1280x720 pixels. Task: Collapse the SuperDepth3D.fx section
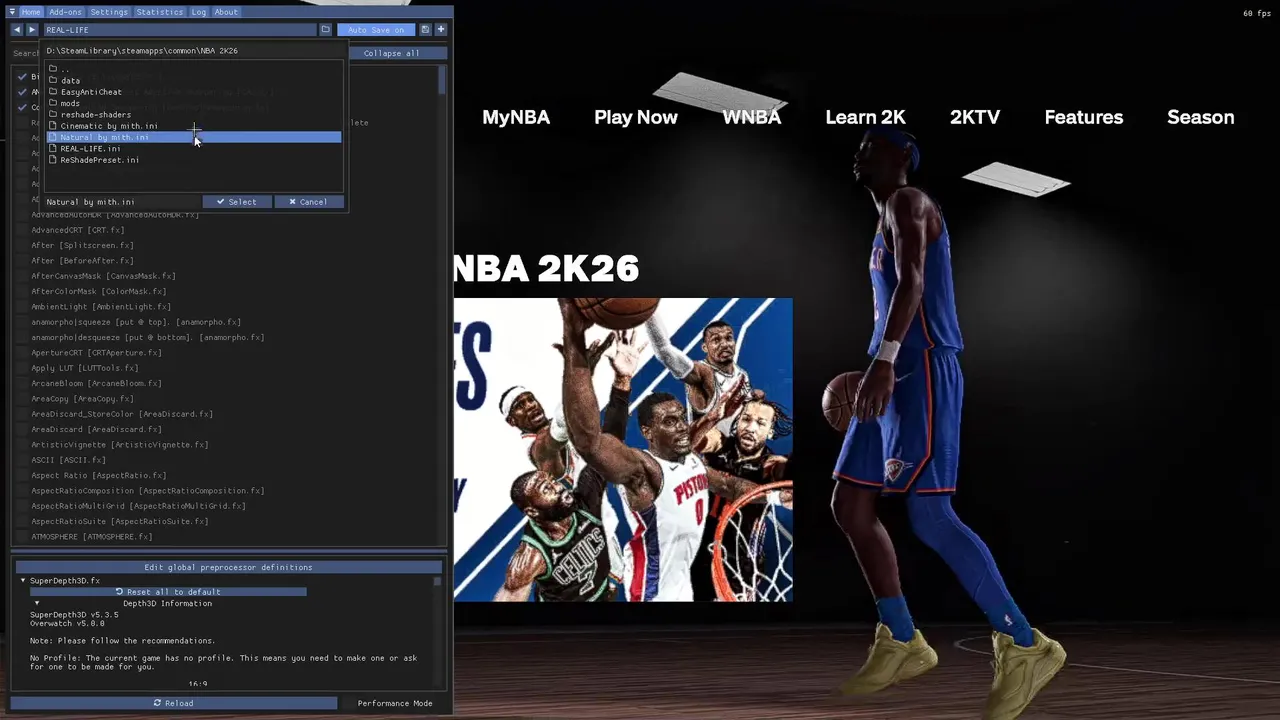(x=23, y=581)
